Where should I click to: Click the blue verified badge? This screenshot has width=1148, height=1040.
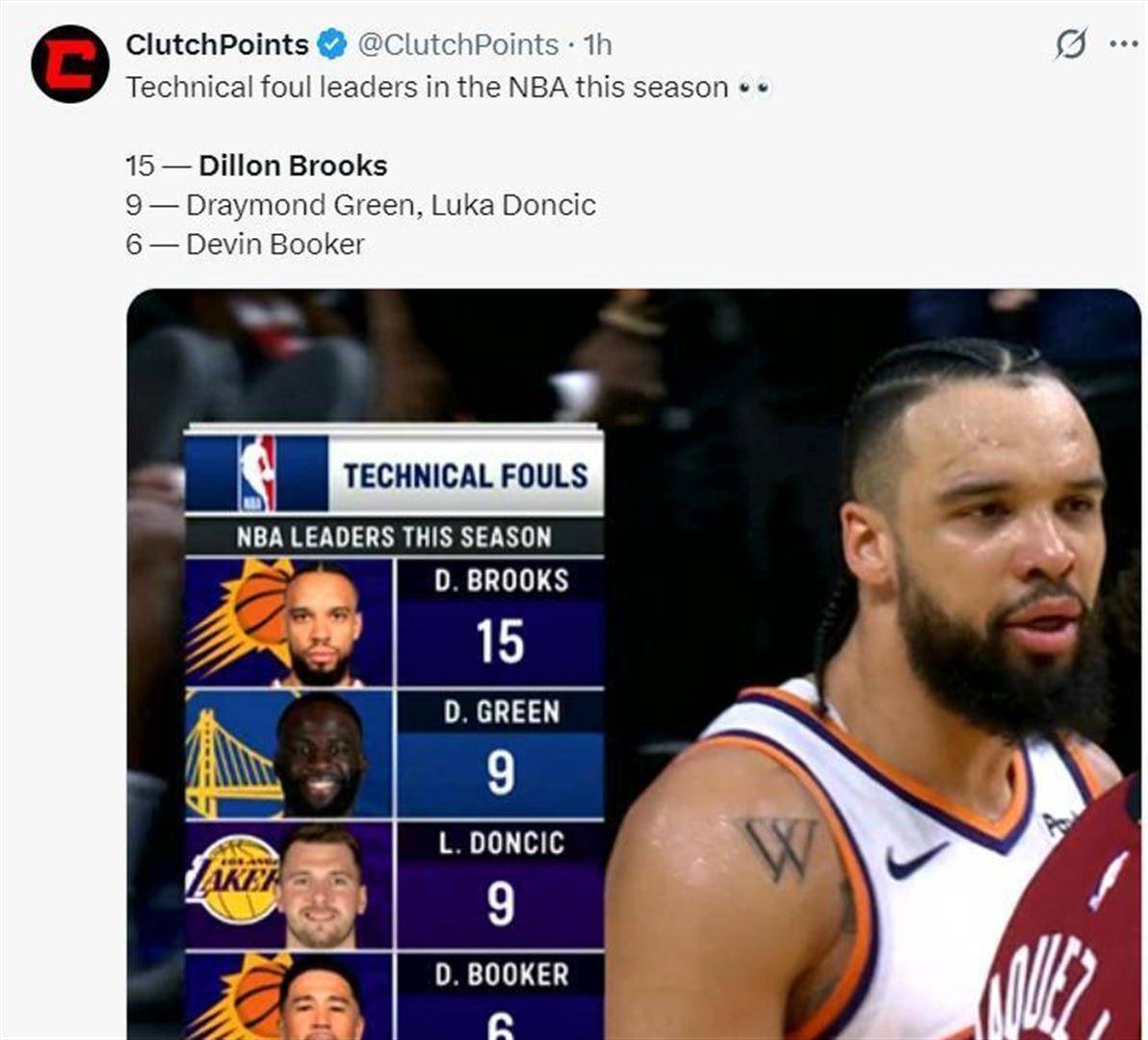(332, 44)
